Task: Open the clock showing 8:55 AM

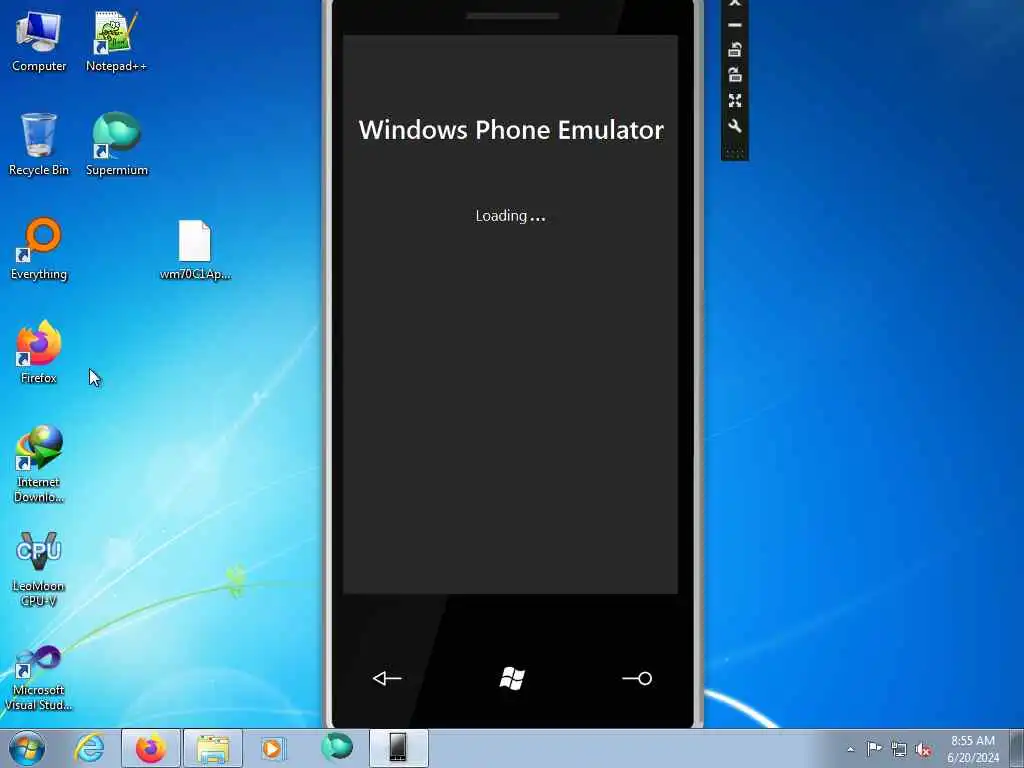Action: tap(972, 749)
